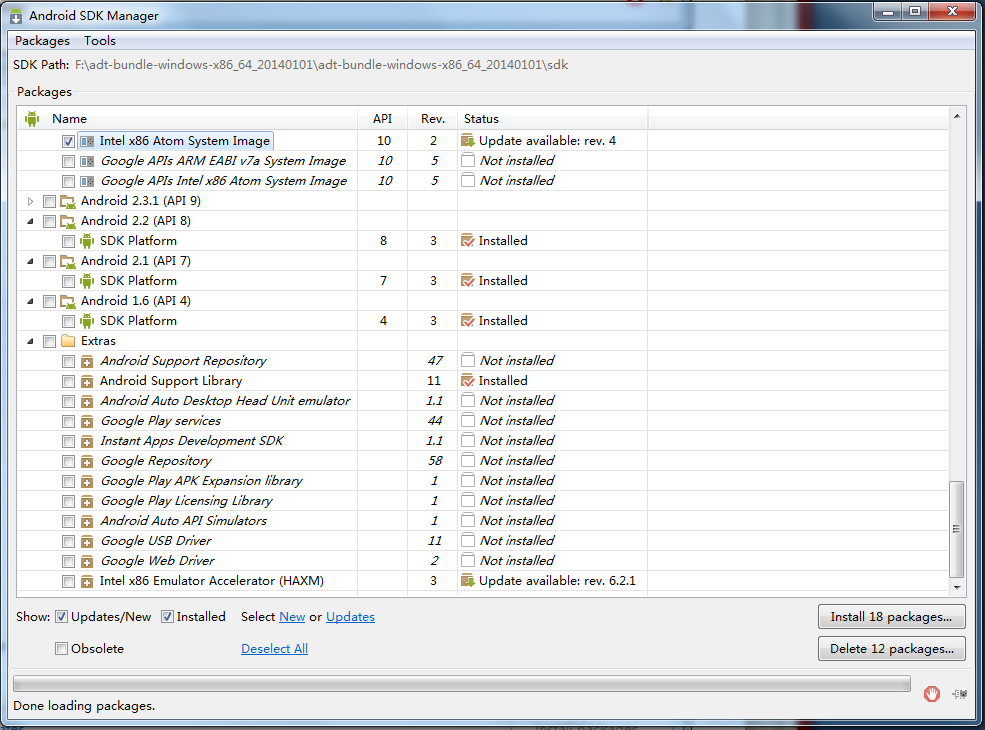This screenshot has width=985, height=730.
Task: Collapse the Android 2.1 (API 7) node
Action: point(30,261)
